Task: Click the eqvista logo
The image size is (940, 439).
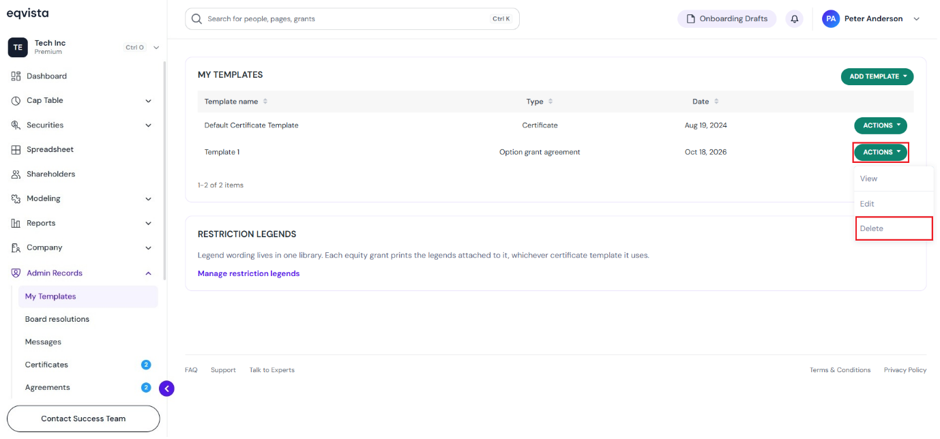Action: coord(28,13)
